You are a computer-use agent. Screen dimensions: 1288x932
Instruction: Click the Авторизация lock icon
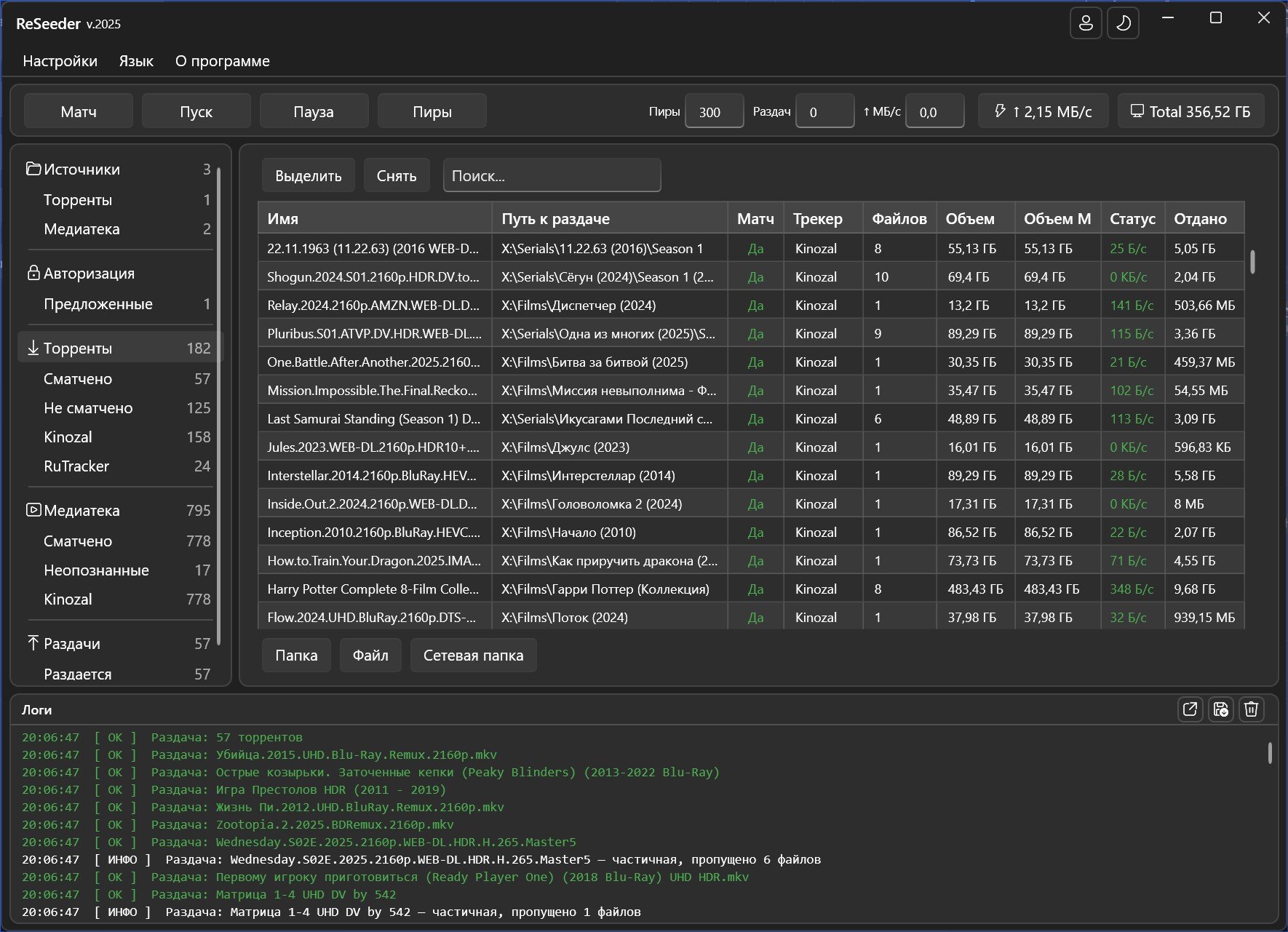point(33,273)
